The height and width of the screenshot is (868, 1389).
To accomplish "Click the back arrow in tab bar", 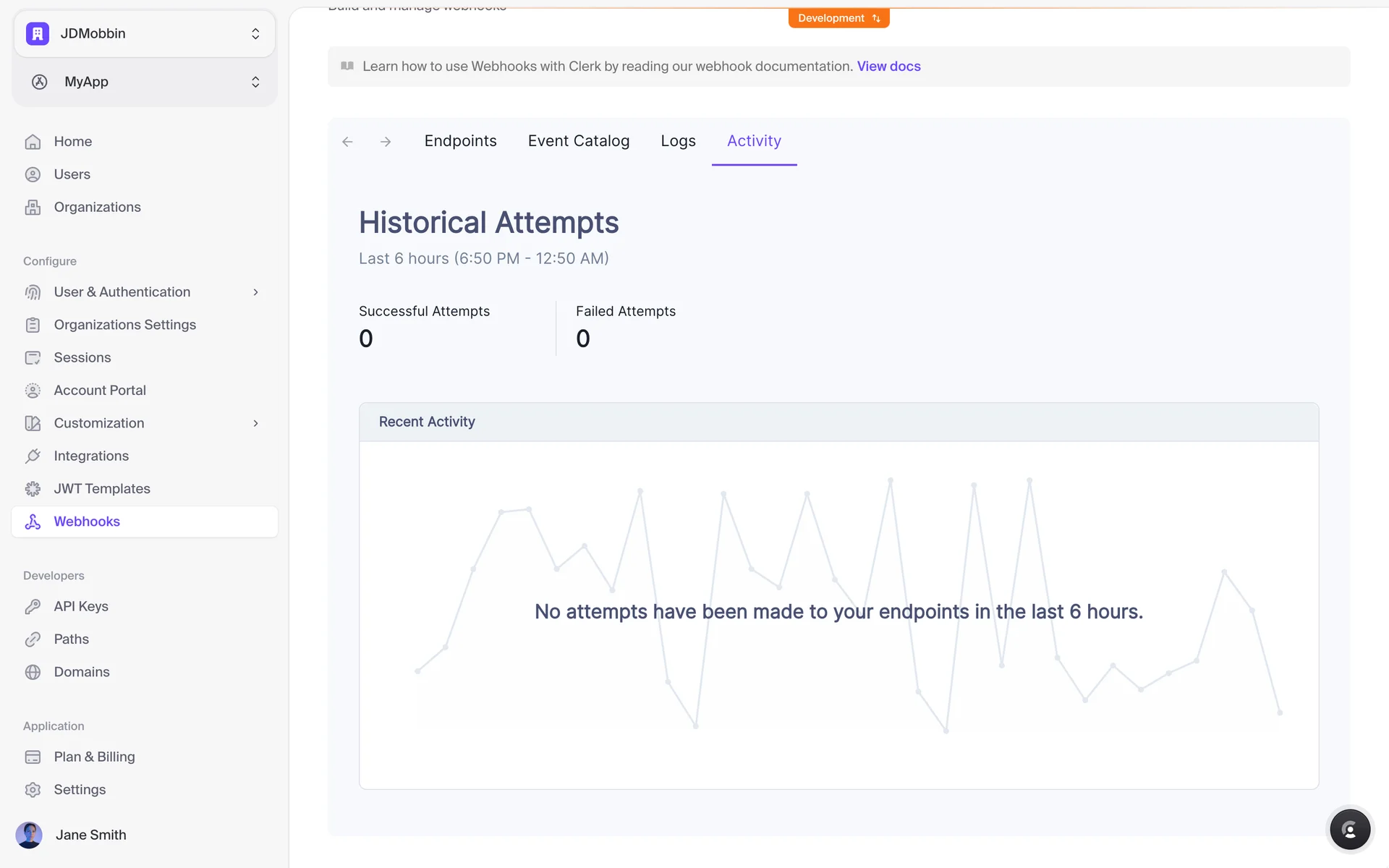I will coord(347,142).
